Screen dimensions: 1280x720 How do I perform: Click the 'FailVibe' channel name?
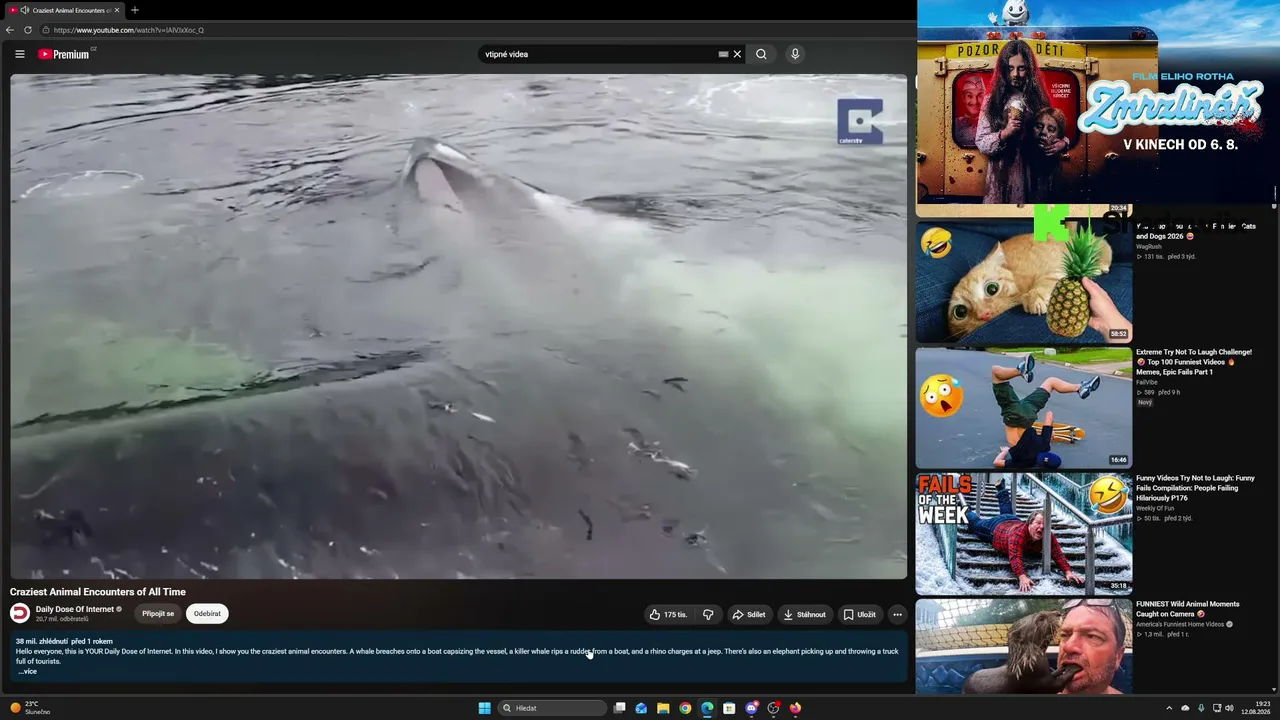(1147, 382)
